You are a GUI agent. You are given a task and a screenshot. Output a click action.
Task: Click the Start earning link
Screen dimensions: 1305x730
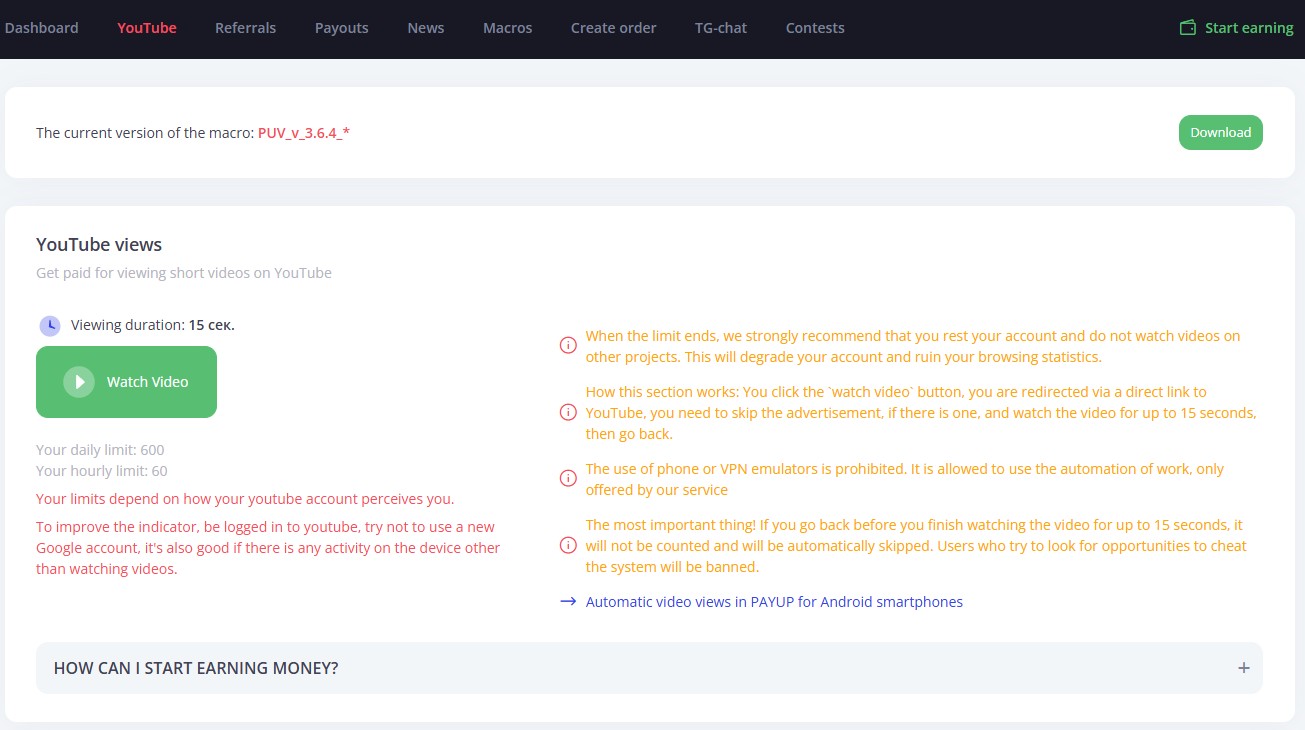(1249, 28)
